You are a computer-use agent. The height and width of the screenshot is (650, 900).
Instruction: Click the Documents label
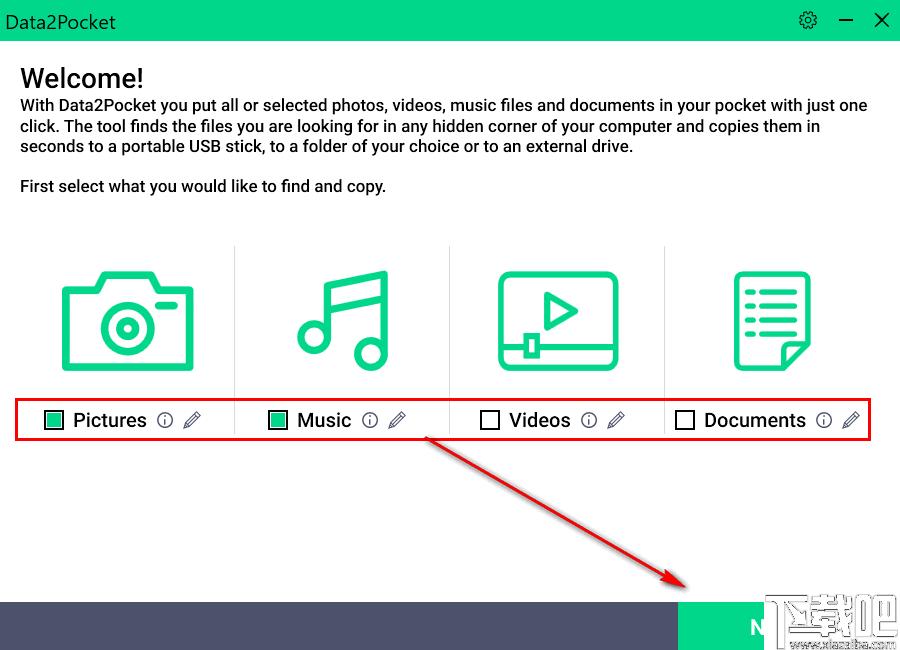click(755, 420)
